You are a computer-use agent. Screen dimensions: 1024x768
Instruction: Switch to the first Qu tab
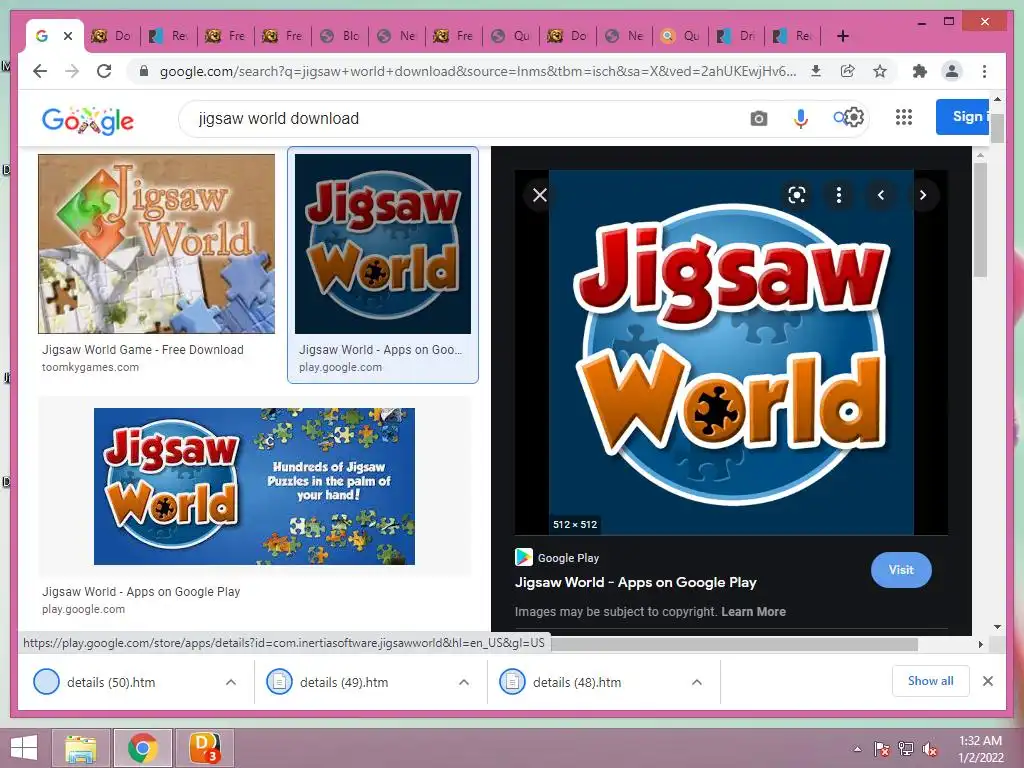pyautogui.click(x=511, y=36)
